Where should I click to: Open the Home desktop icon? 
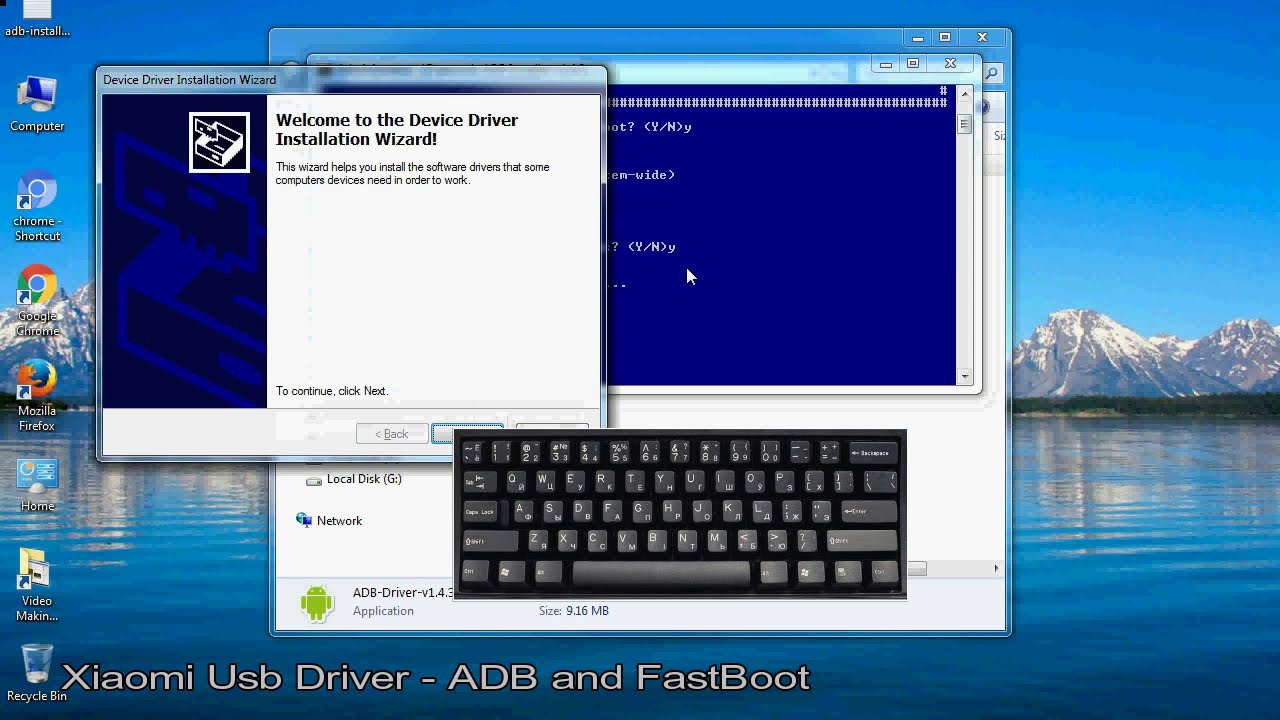[37, 485]
